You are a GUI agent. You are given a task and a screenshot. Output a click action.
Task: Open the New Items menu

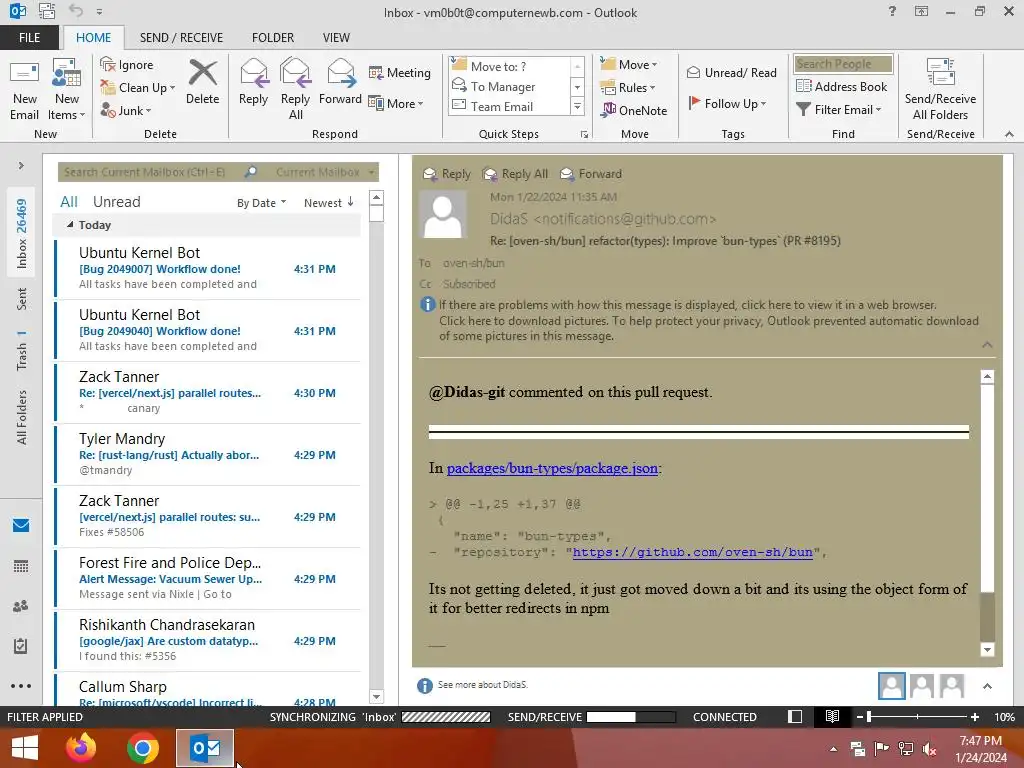tap(67, 89)
